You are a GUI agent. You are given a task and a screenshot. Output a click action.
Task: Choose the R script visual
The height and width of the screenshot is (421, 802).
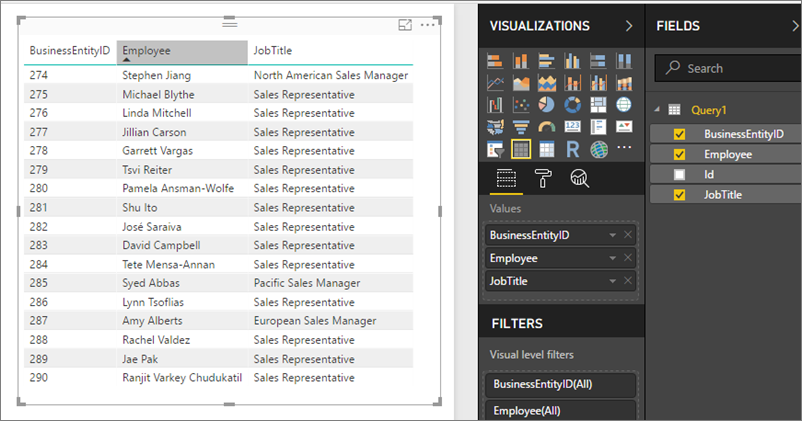pyautogui.click(x=573, y=149)
